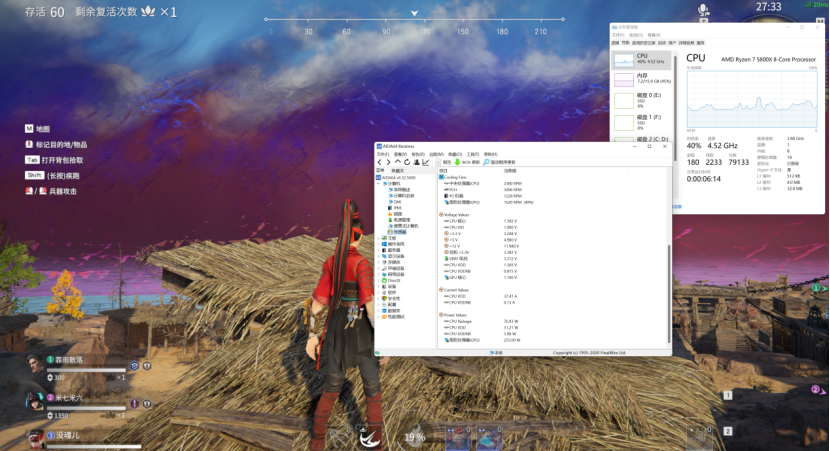This screenshot has width=830, height=451.
Task: Expand the 主板 motherboard branch
Action: coord(378,238)
